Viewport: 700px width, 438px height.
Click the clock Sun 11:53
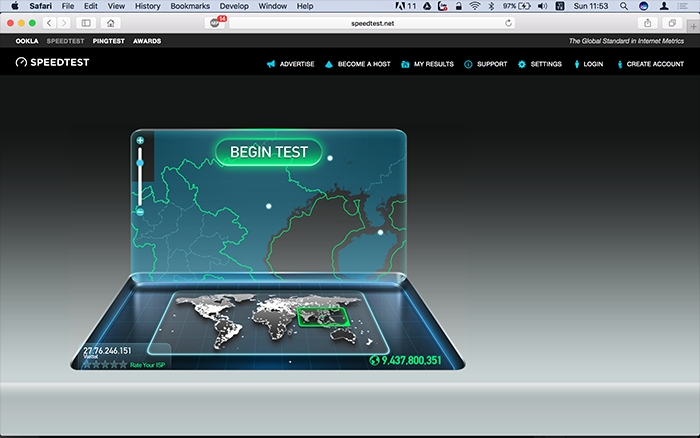coord(591,6)
